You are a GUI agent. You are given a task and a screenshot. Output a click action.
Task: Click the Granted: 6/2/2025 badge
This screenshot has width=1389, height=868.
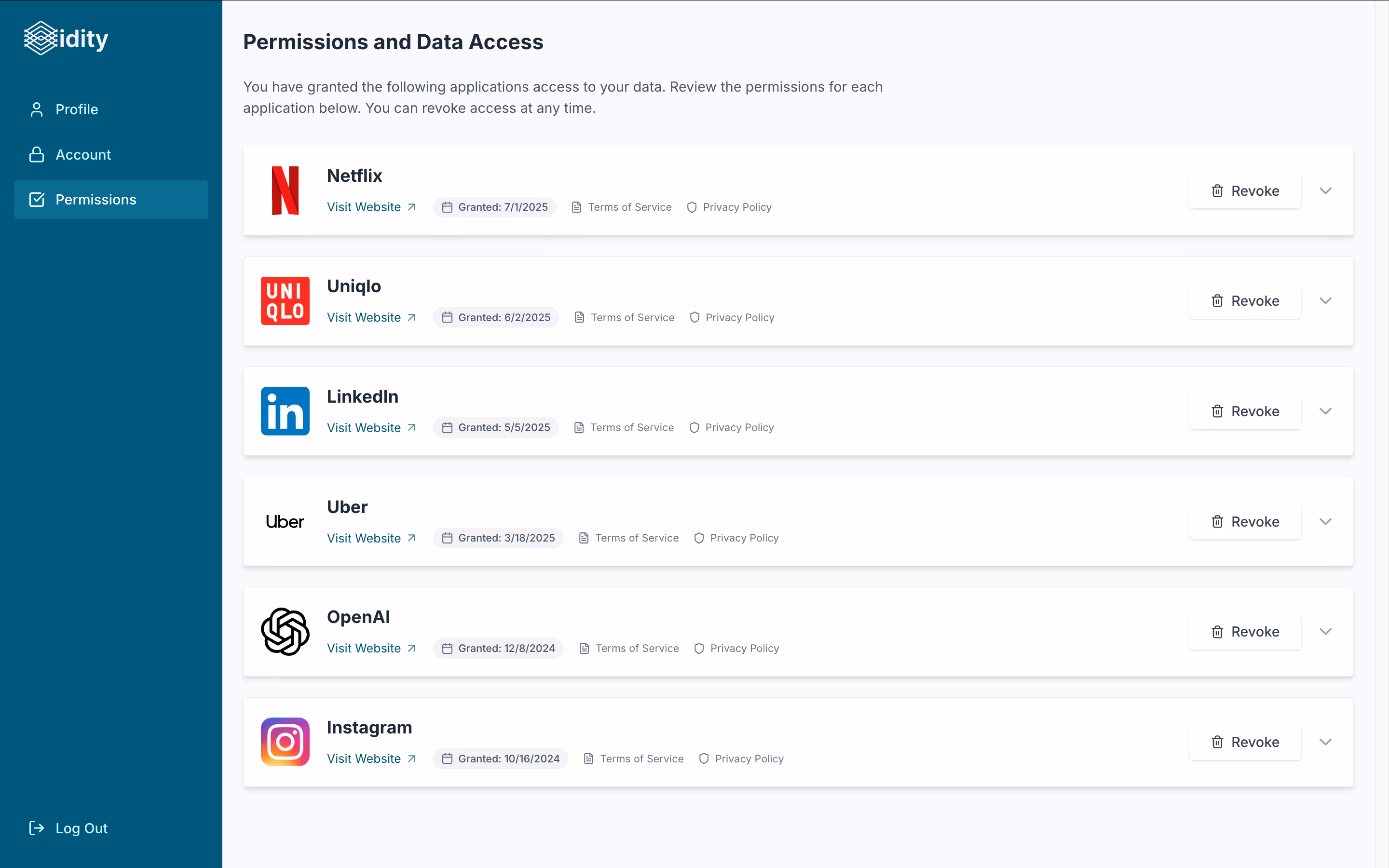496,317
